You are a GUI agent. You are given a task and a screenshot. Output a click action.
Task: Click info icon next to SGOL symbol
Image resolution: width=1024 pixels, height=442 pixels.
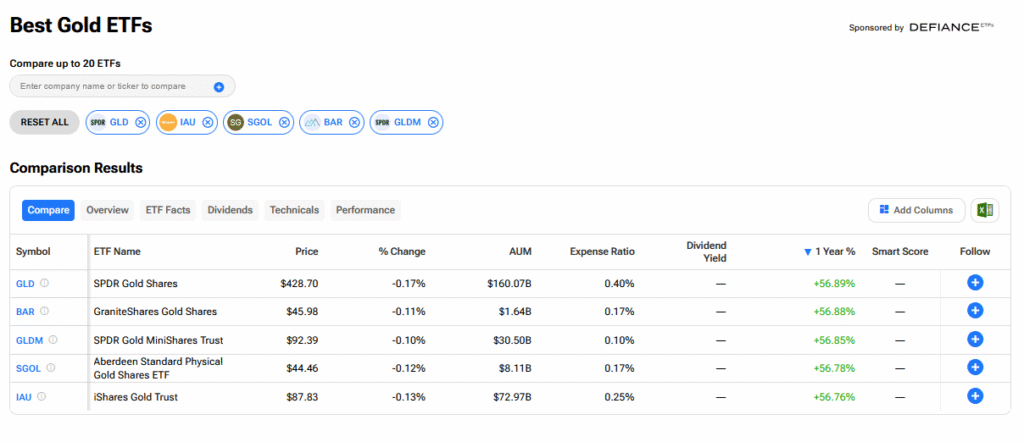tap(51, 368)
